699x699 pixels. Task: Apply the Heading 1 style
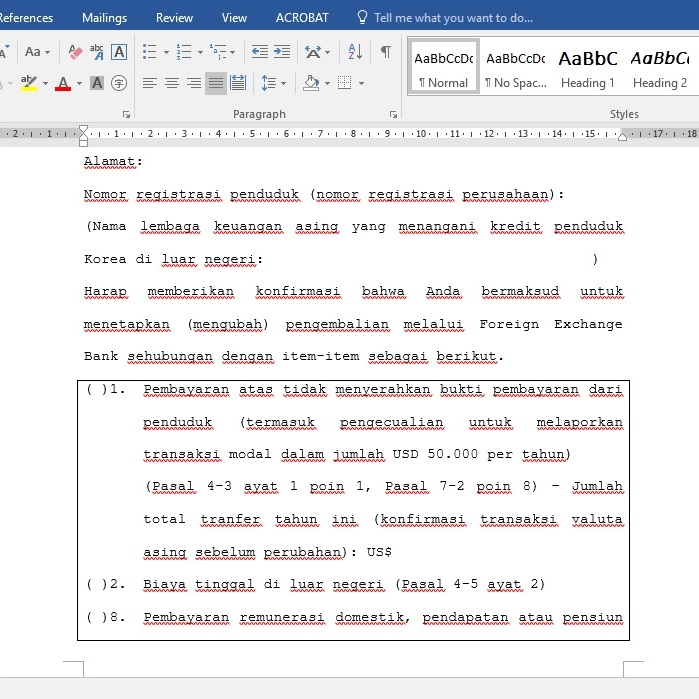(587, 67)
